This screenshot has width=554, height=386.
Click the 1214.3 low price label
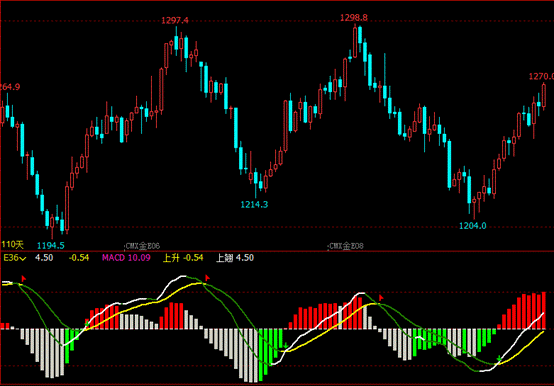pos(254,204)
